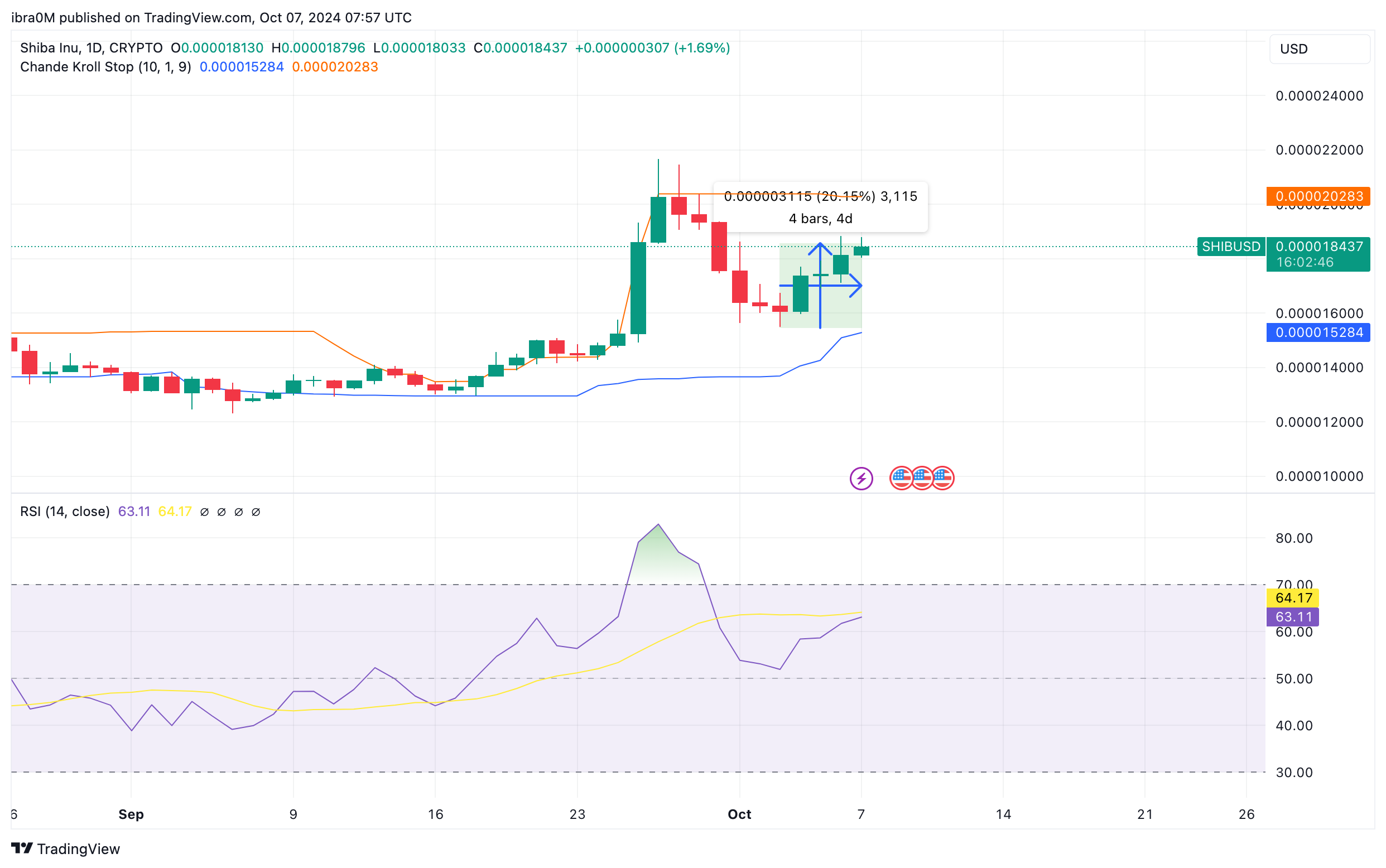Click the orange 0.000020283 price label

click(1318, 196)
